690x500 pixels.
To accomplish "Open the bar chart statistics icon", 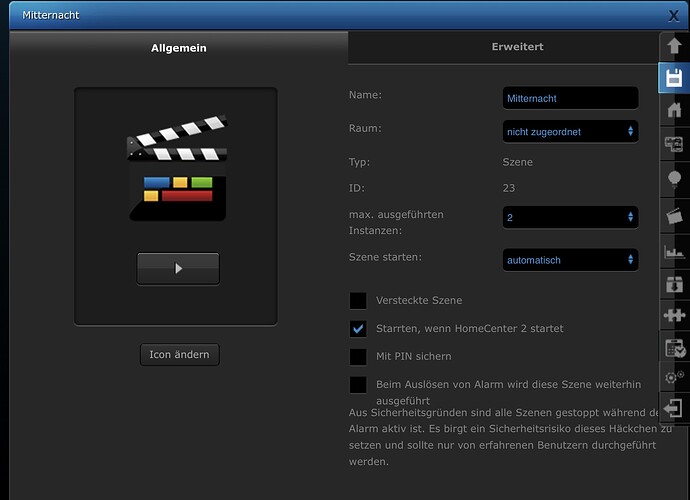I will [674, 252].
